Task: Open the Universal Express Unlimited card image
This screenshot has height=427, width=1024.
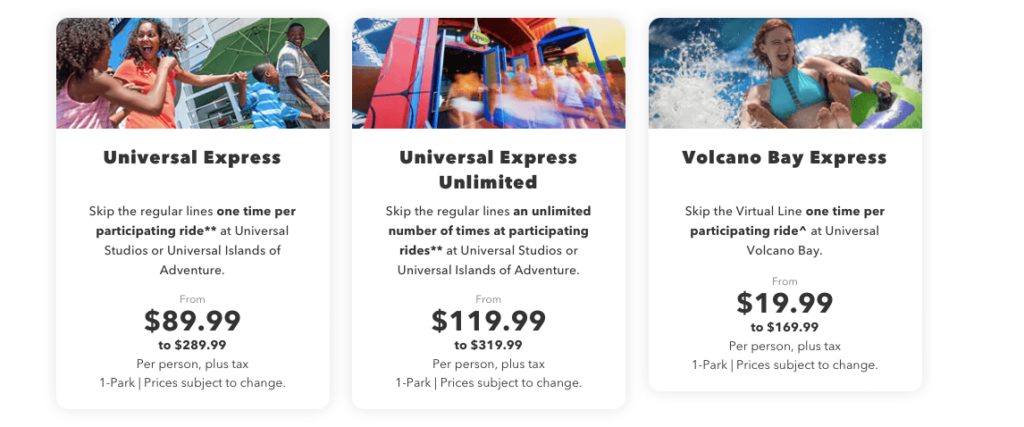Action: (x=488, y=73)
